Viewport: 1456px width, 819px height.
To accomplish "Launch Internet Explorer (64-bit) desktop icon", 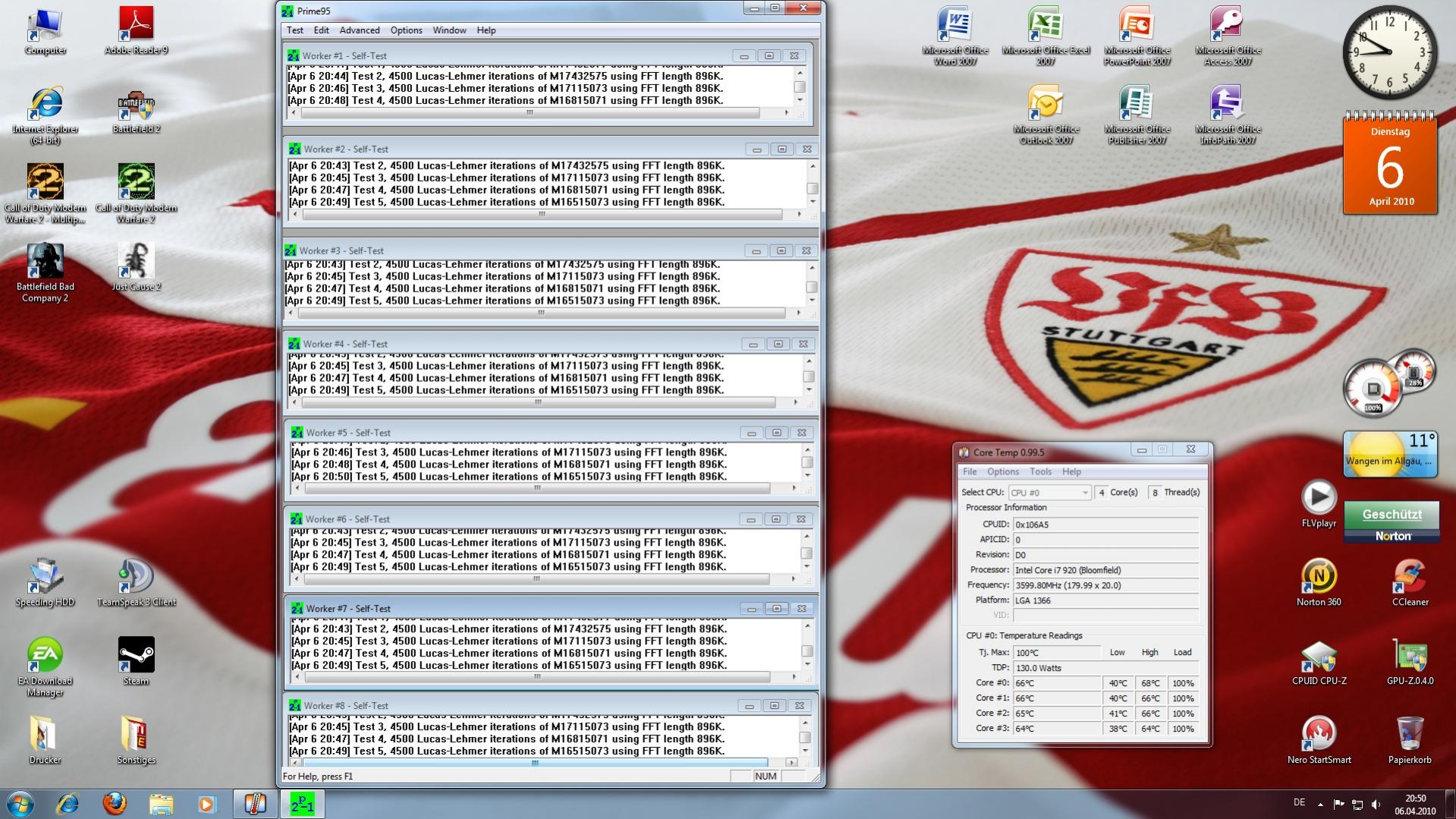I will pos(45,115).
